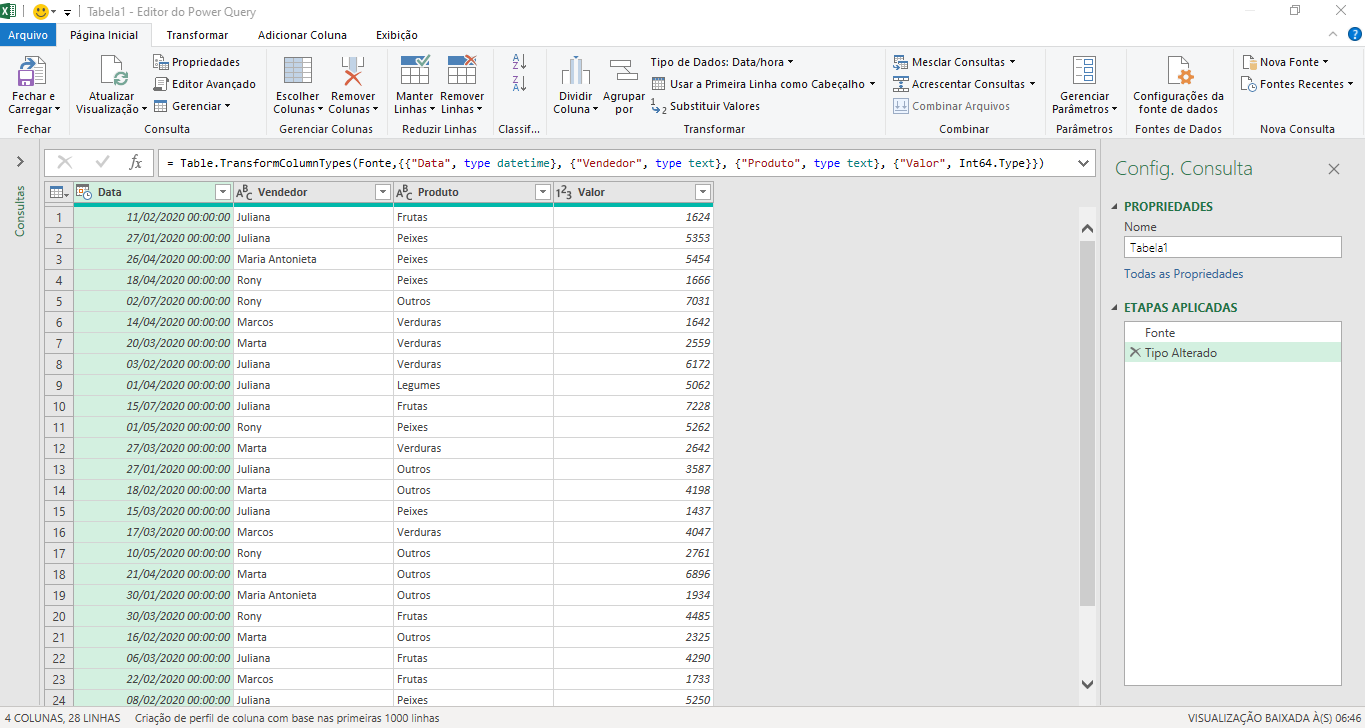Delete the Tipo Alterado step
Viewport: 1365px width, 728px height.
[1135, 352]
